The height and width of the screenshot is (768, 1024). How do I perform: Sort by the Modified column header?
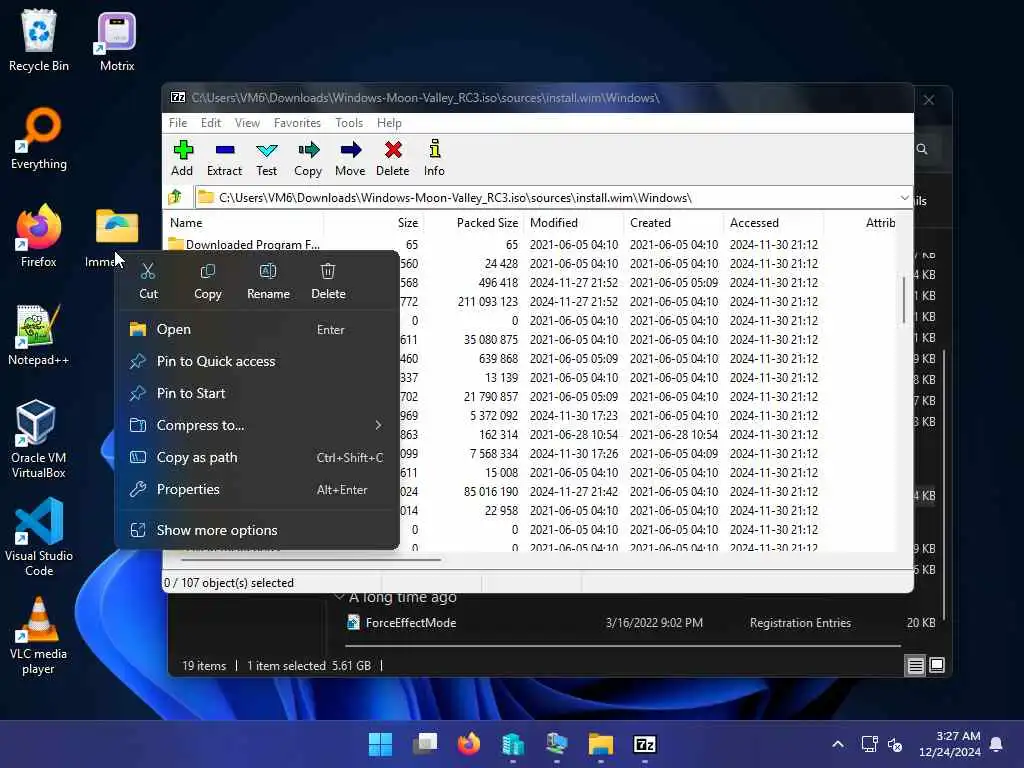tap(575, 223)
